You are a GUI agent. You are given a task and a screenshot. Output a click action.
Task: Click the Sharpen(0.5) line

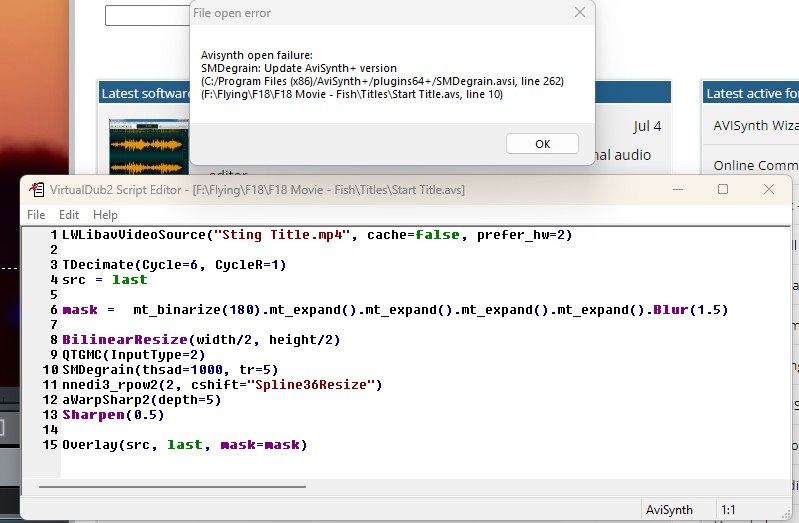click(113, 415)
